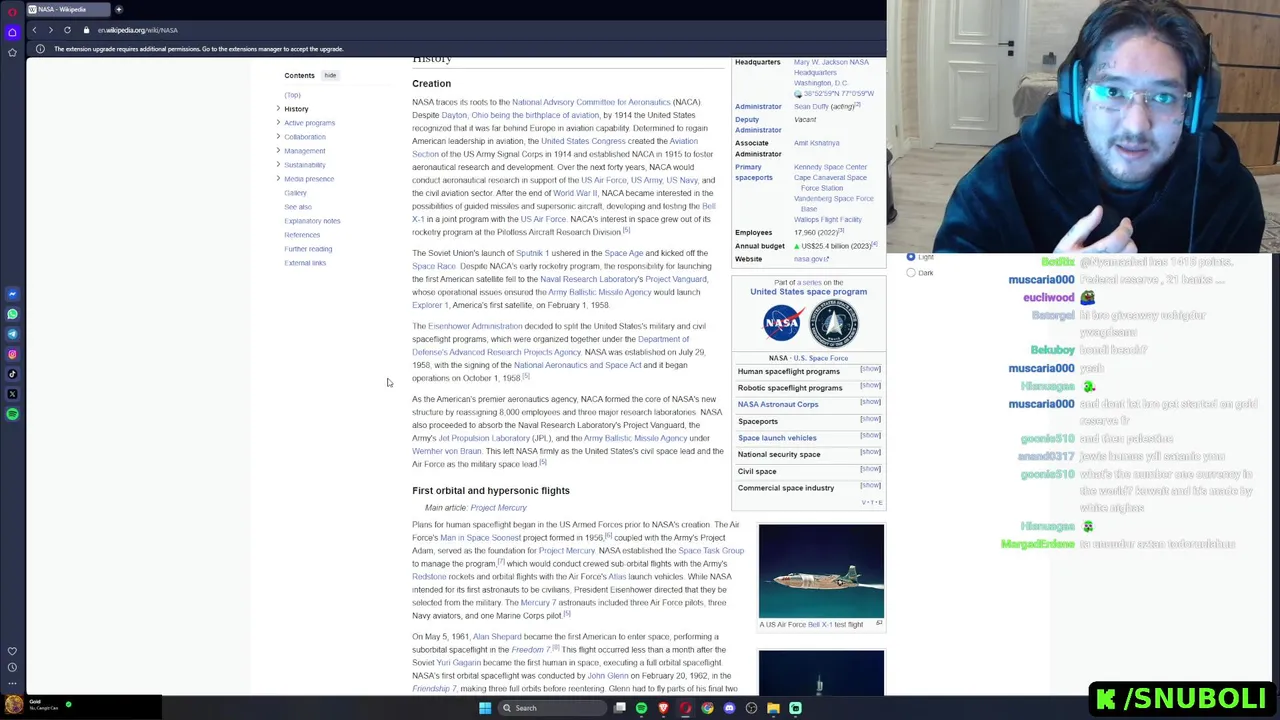Open File Explorer from the taskbar
The height and width of the screenshot is (720, 1280).
point(773,708)
